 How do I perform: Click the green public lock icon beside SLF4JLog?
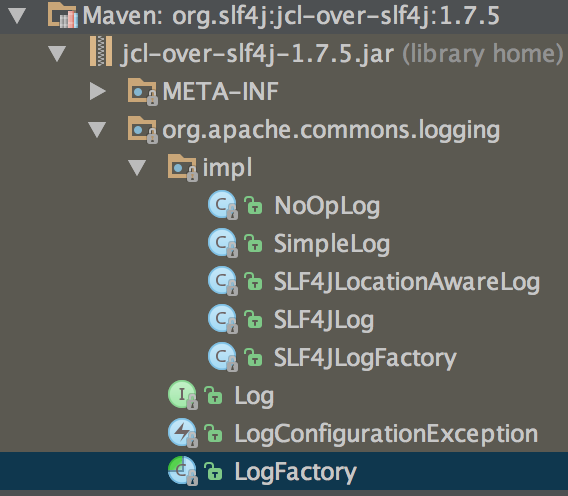[x=253, y=319]
